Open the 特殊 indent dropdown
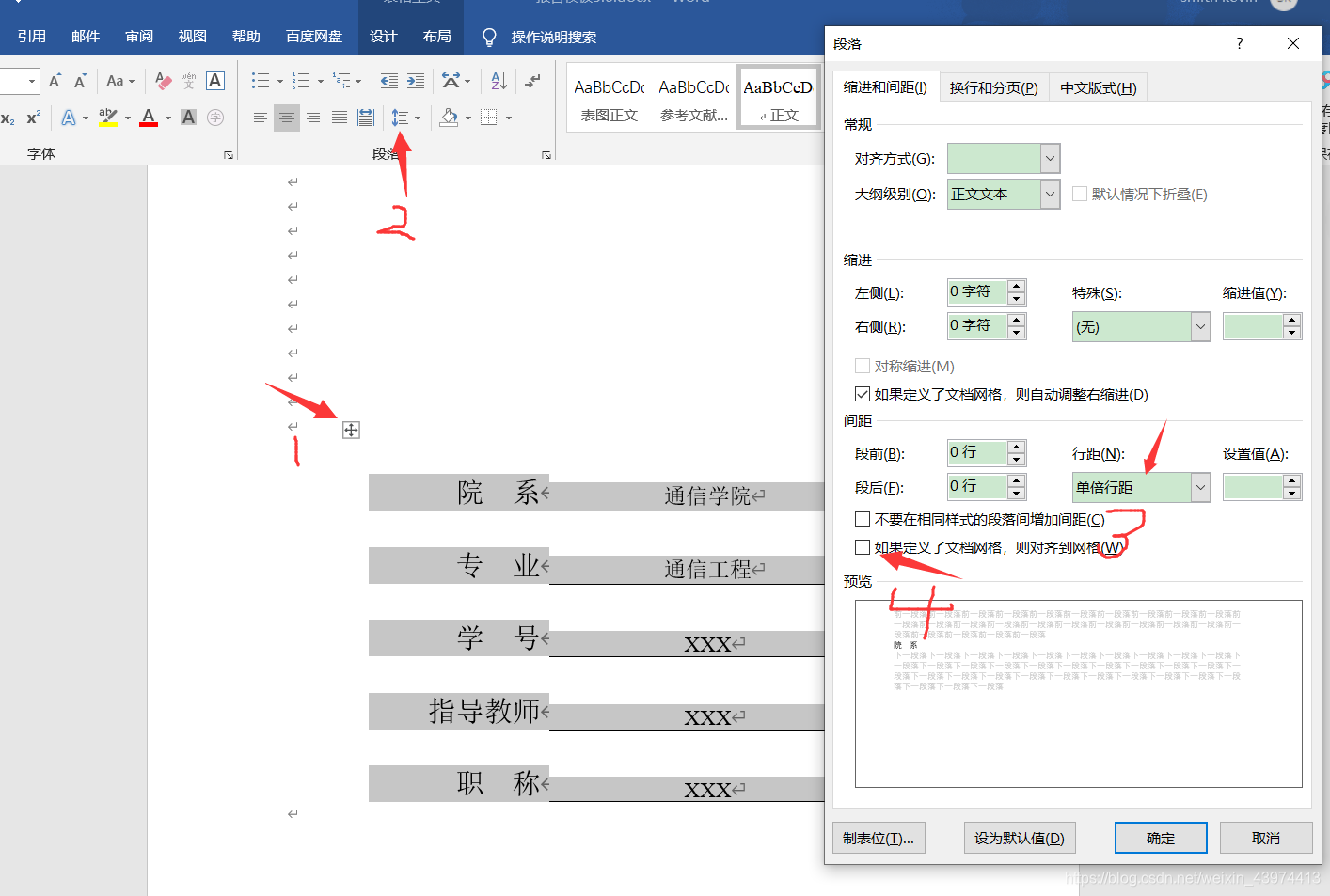The width and height of the screenshot is (1330, 896). pos(1200,326)
